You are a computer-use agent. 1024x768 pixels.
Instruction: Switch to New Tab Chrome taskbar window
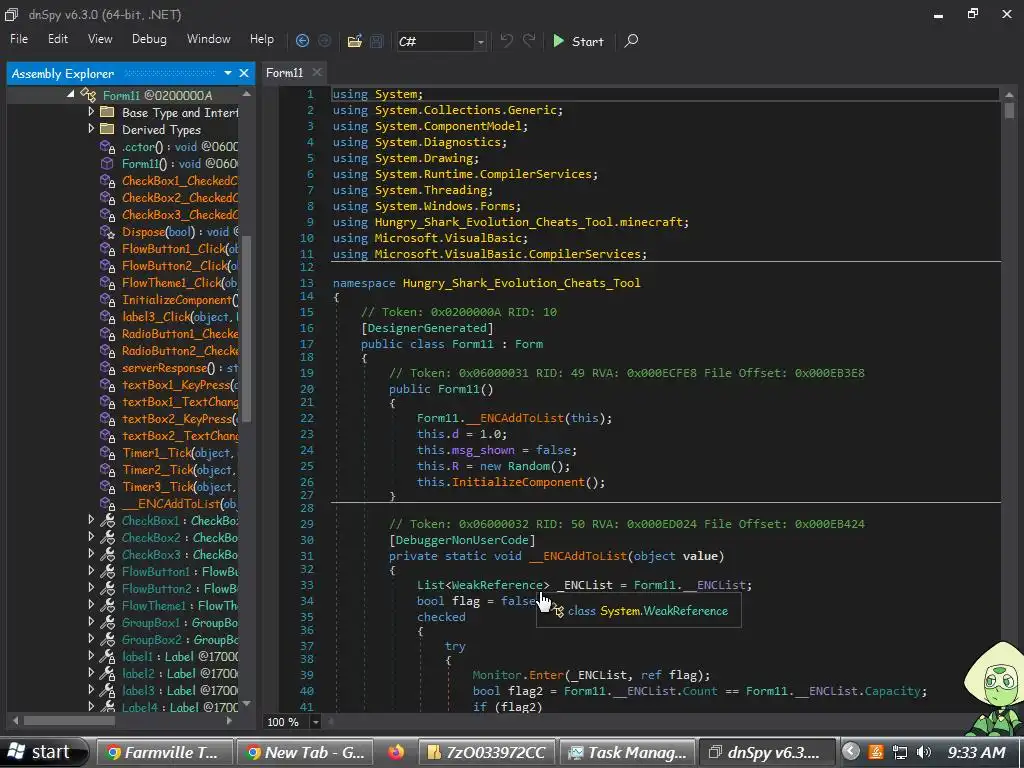305,752
